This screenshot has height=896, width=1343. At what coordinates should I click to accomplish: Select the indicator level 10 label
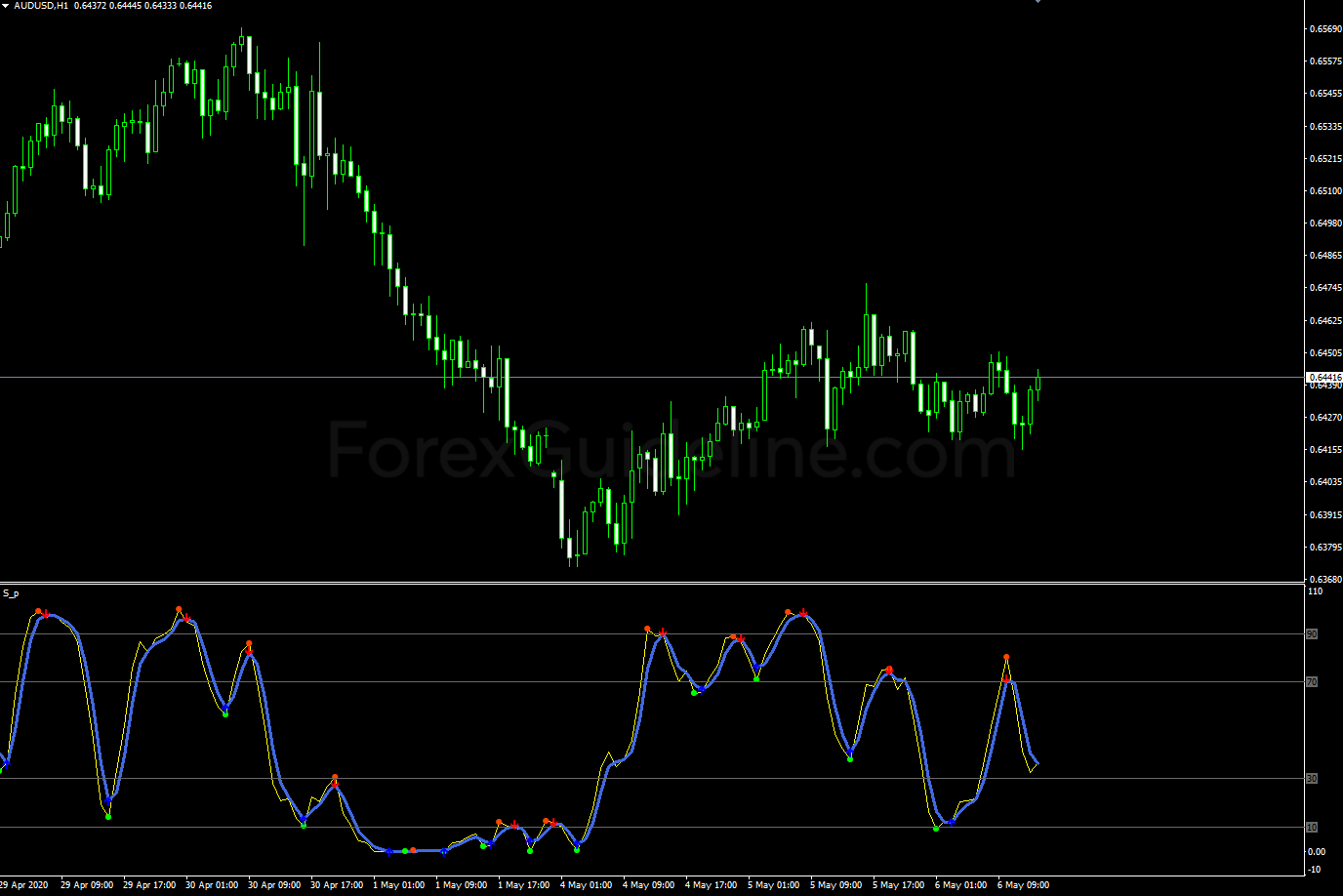(x=1312, y=828)
